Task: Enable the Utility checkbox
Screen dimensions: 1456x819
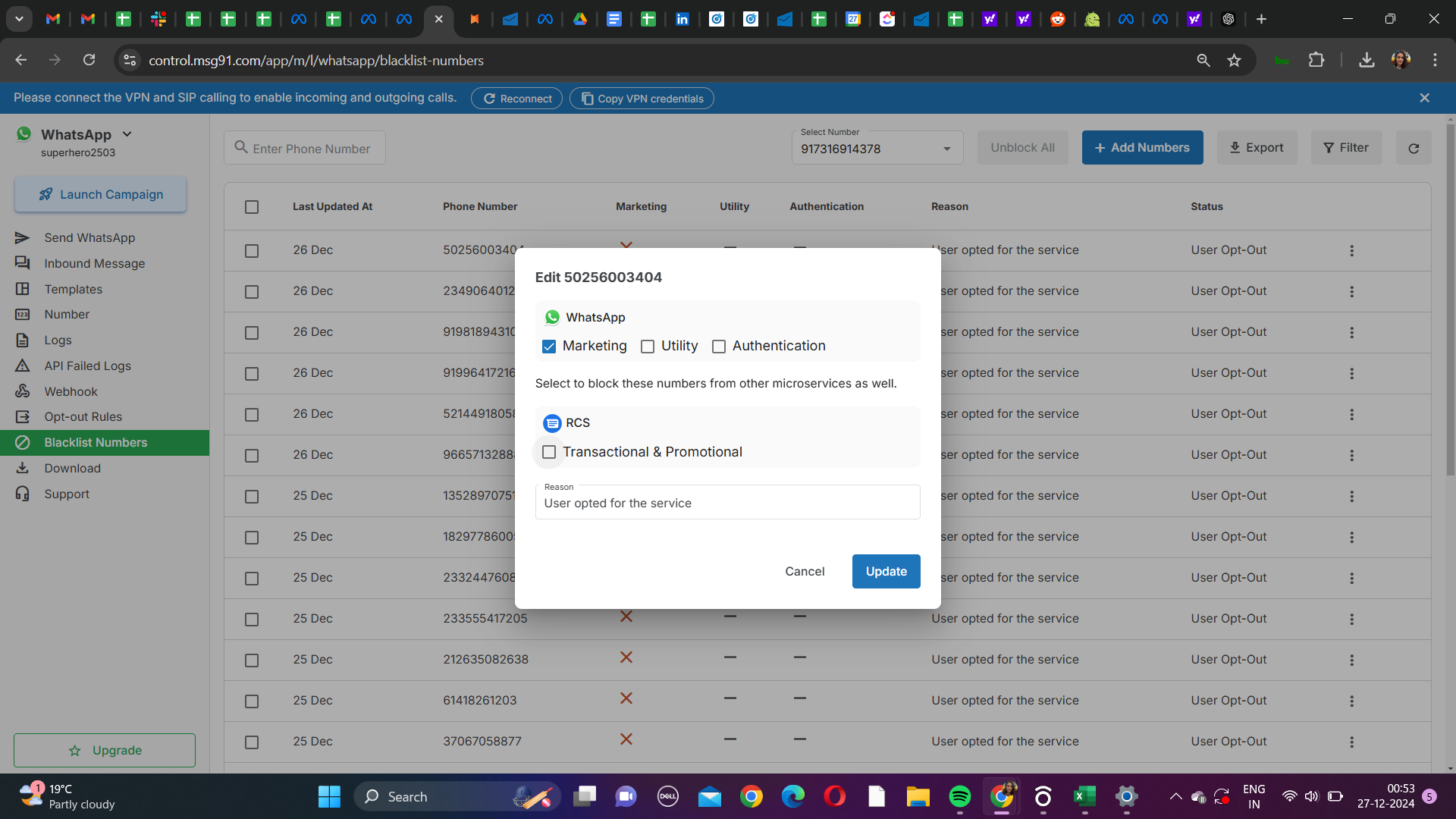Action: point(648,347)
